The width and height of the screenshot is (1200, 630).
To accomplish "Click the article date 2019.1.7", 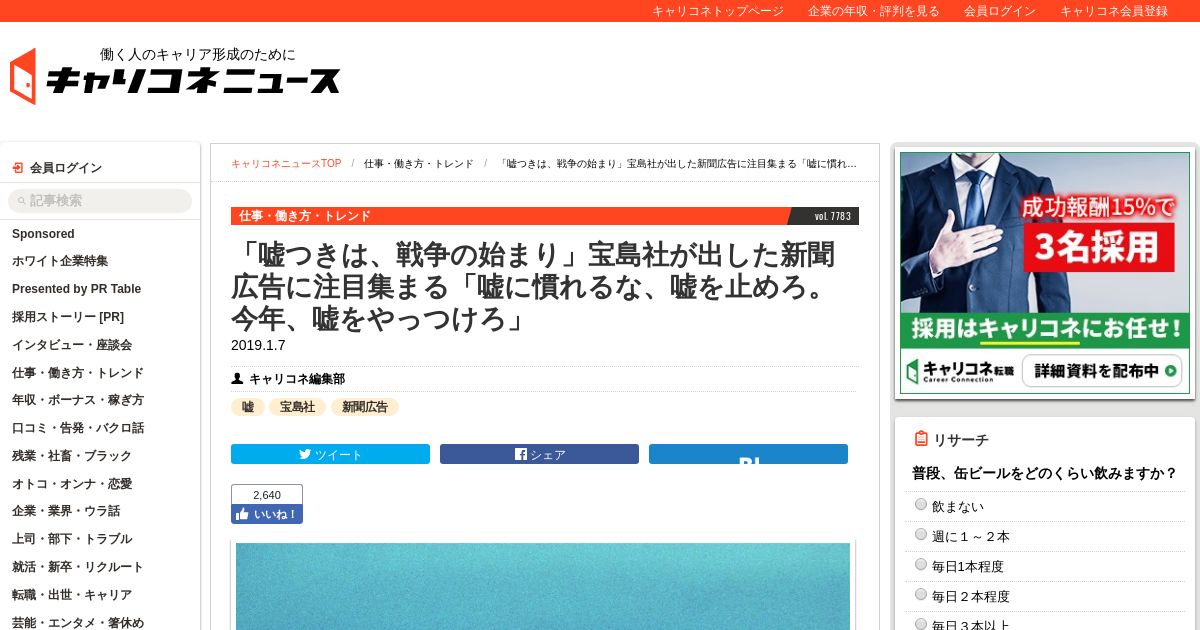I will coord(258,345).
